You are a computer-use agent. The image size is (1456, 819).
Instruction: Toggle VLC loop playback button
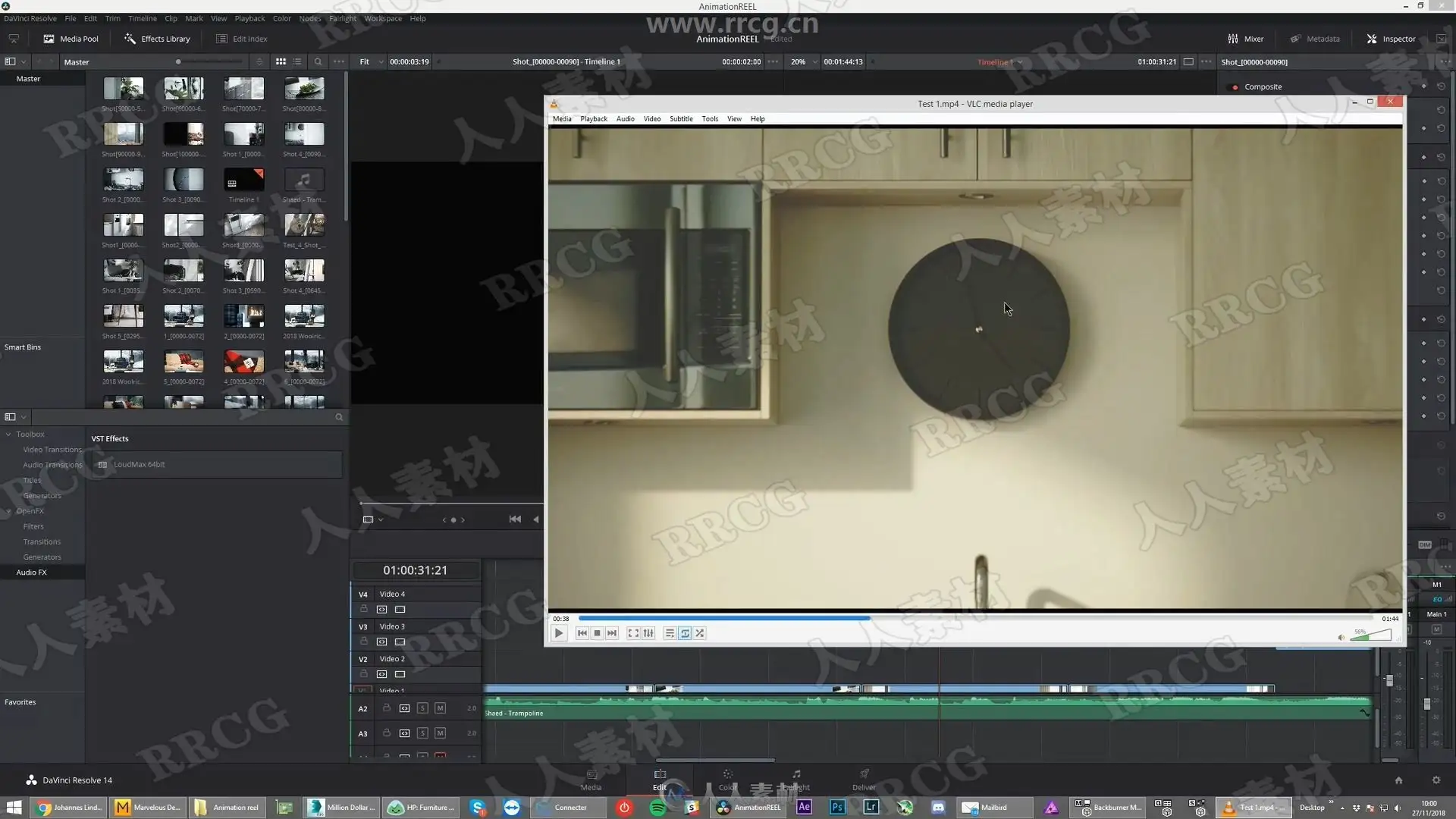(685, 633)
